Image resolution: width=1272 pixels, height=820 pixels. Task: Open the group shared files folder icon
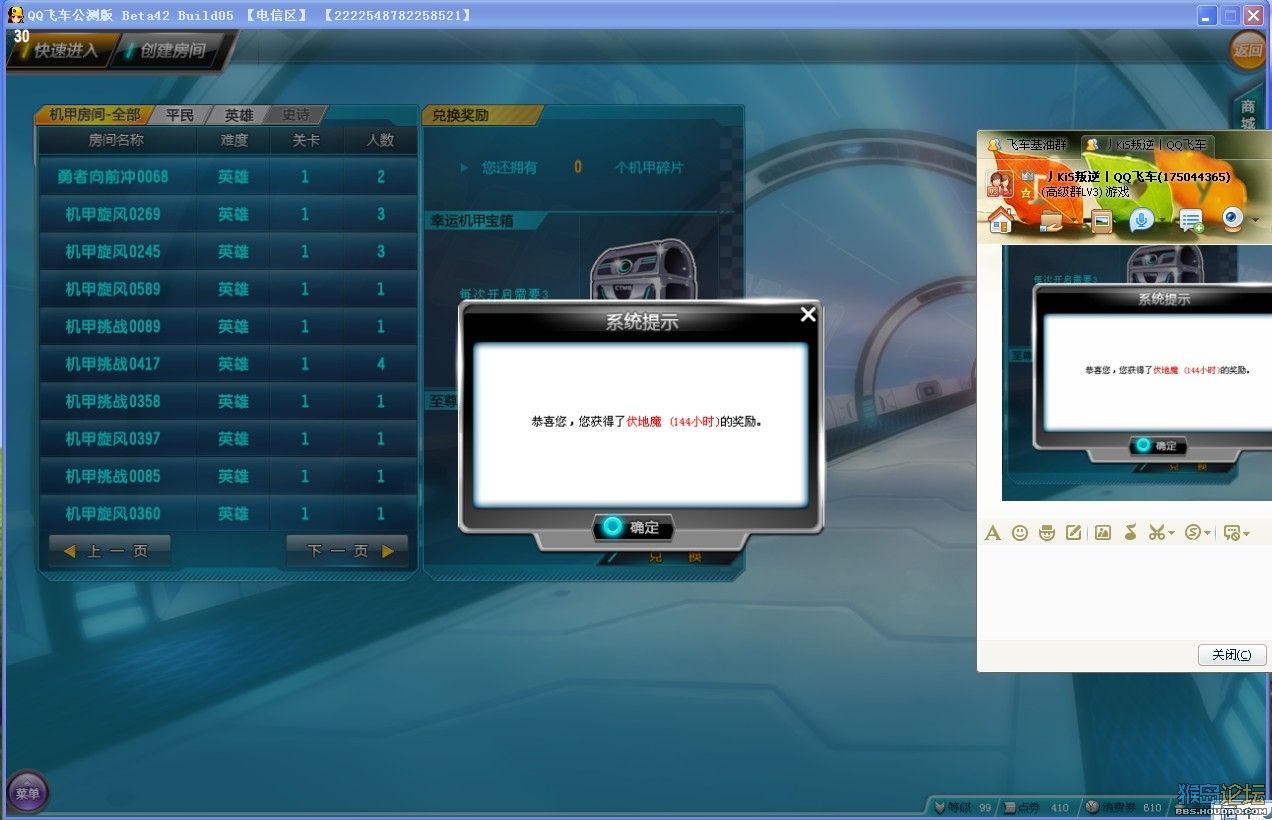pos(1051,221)
